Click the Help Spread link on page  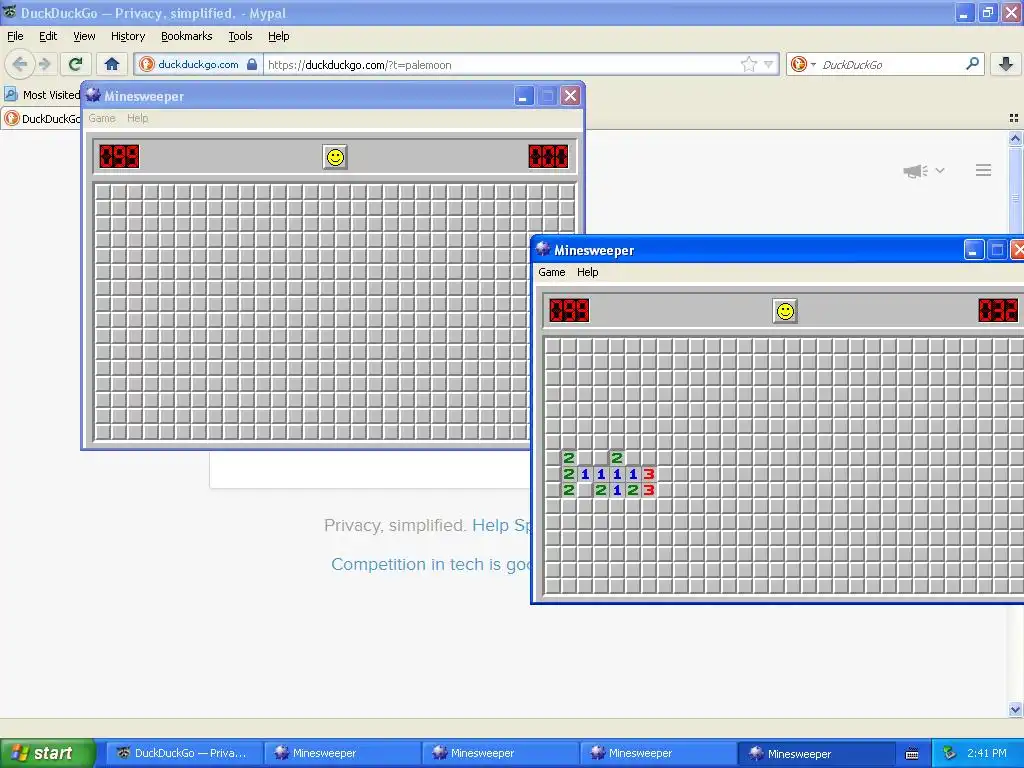click(x=501, y=525)
